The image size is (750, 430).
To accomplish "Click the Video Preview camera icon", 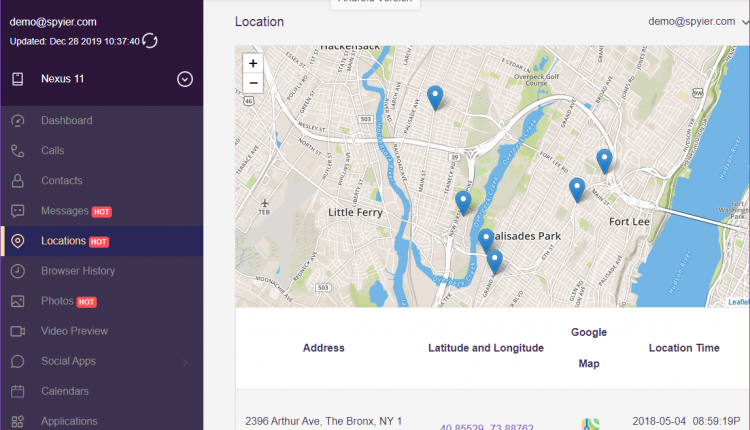I will tap(18, 331).
